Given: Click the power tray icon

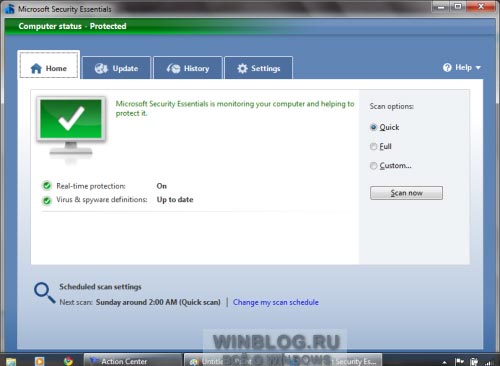Looking at the screenshot, I should pyautogui.click(x=474, y=362).
